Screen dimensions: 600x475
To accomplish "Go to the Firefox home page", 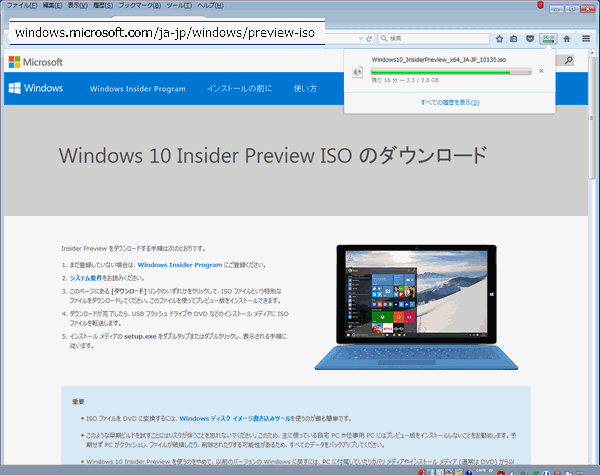I will coord(567,39).
